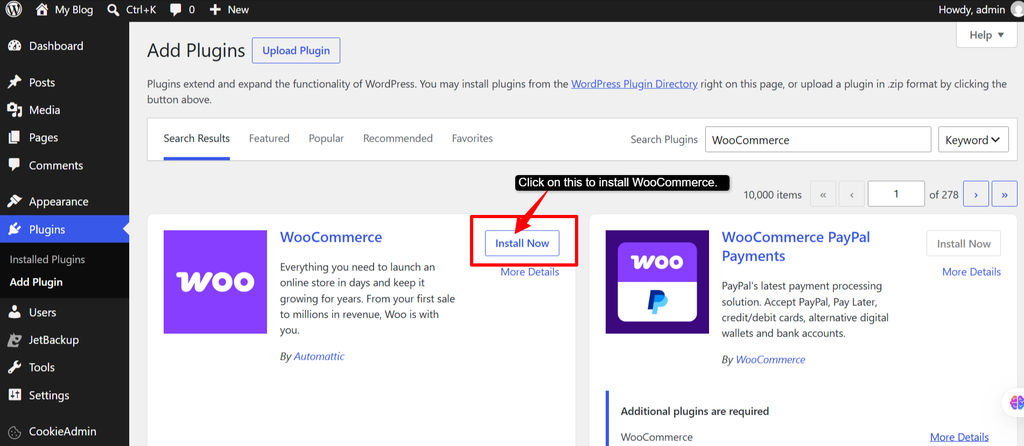This screenshot has height=446, width=1024.
Task: Click the Plugins plug icon
Action: click(14, 229)
